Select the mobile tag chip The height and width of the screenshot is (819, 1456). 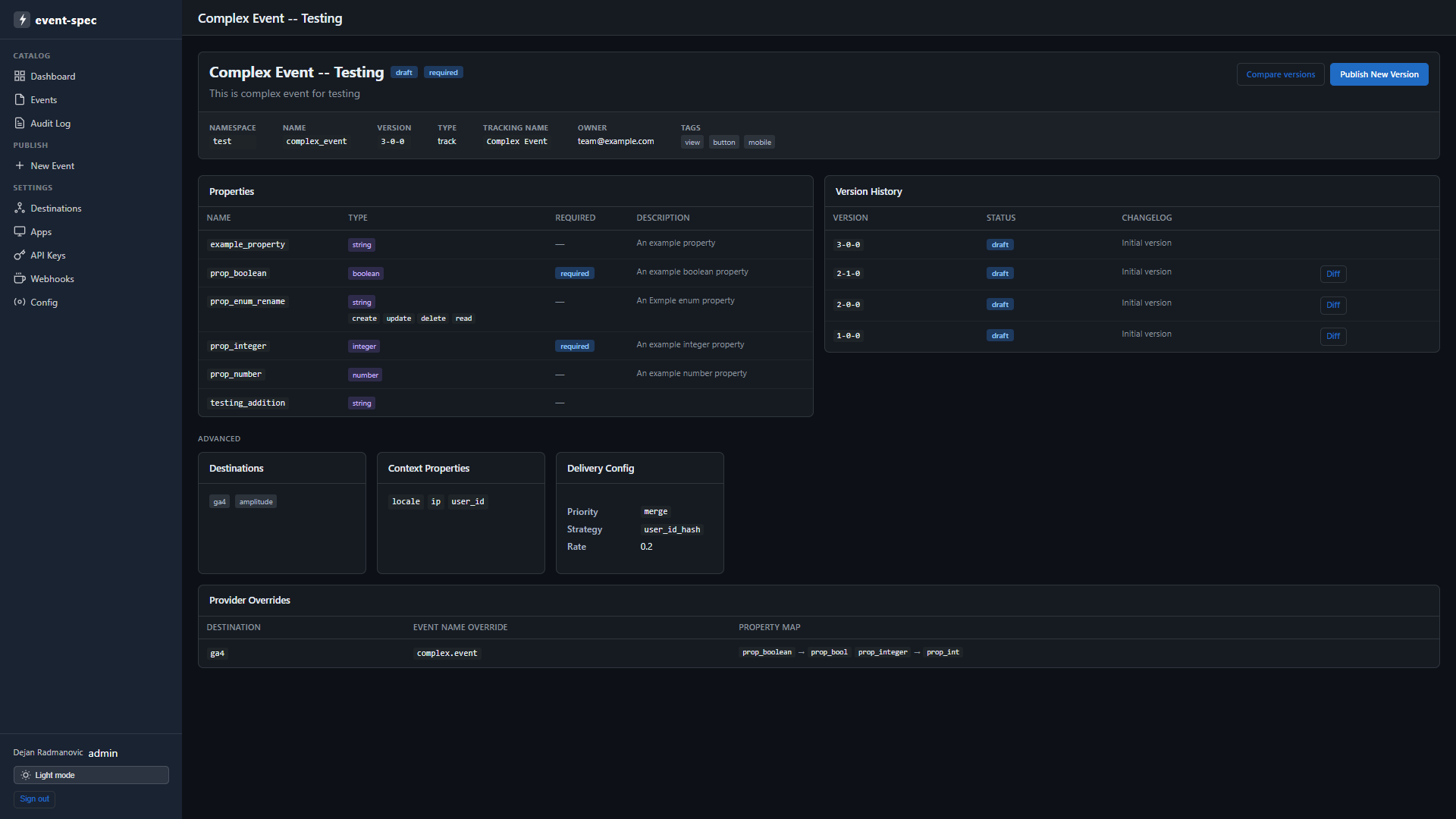tap(759, 143)
